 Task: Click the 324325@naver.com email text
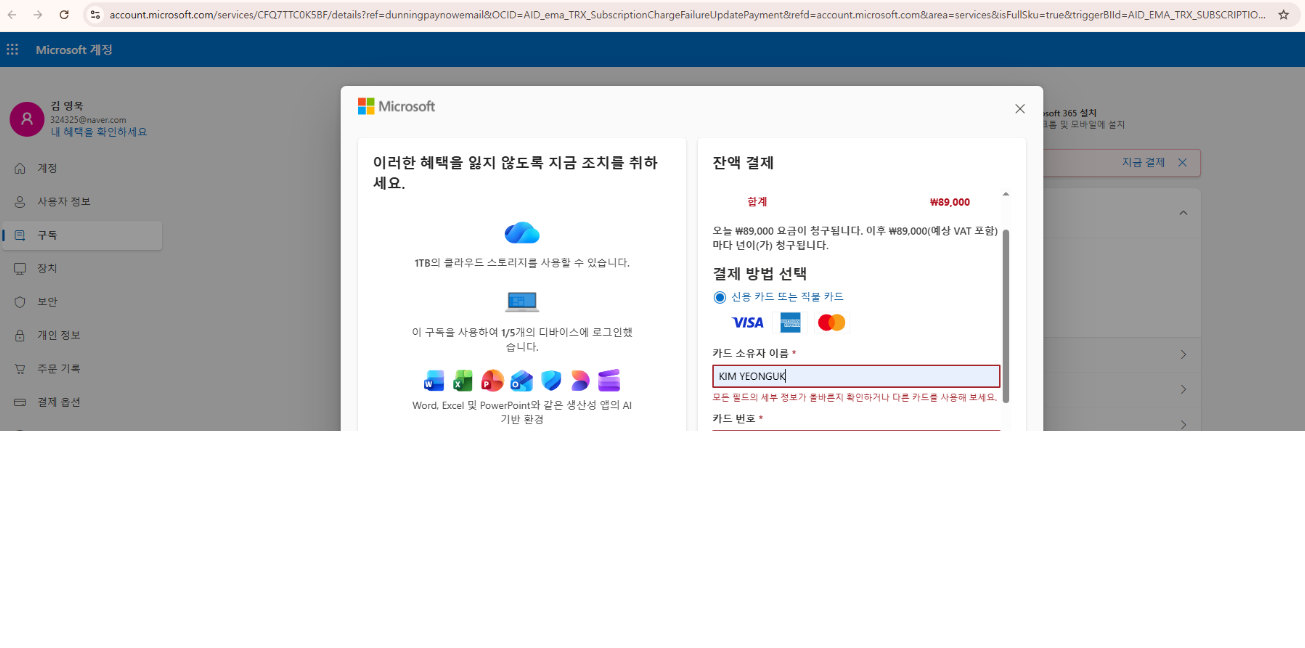coord(88,120)
